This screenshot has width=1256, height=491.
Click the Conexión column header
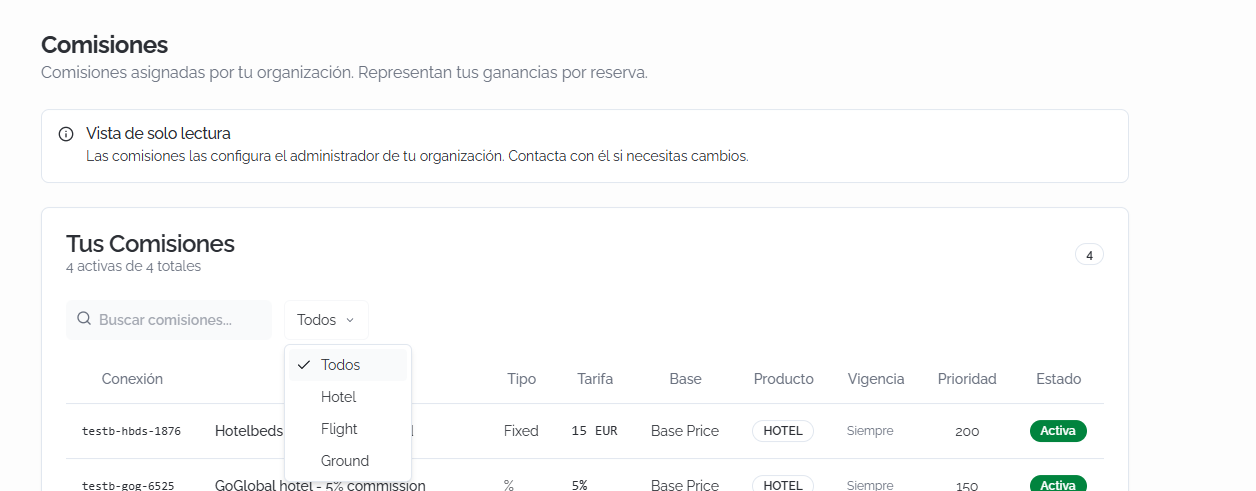(132, 379)
